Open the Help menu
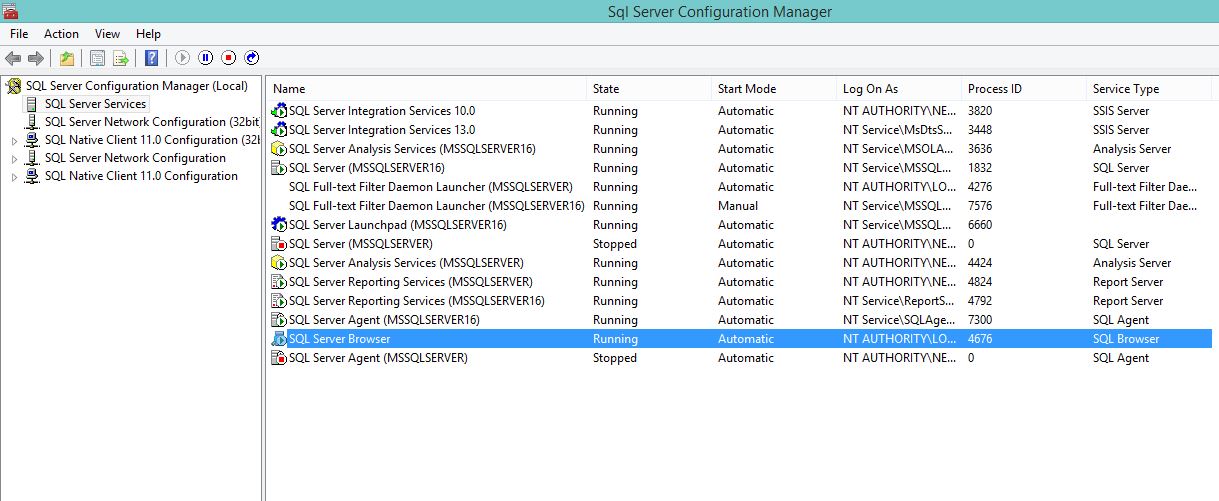The height and width of the screenshot is (501, 1219). pos(148,34)
